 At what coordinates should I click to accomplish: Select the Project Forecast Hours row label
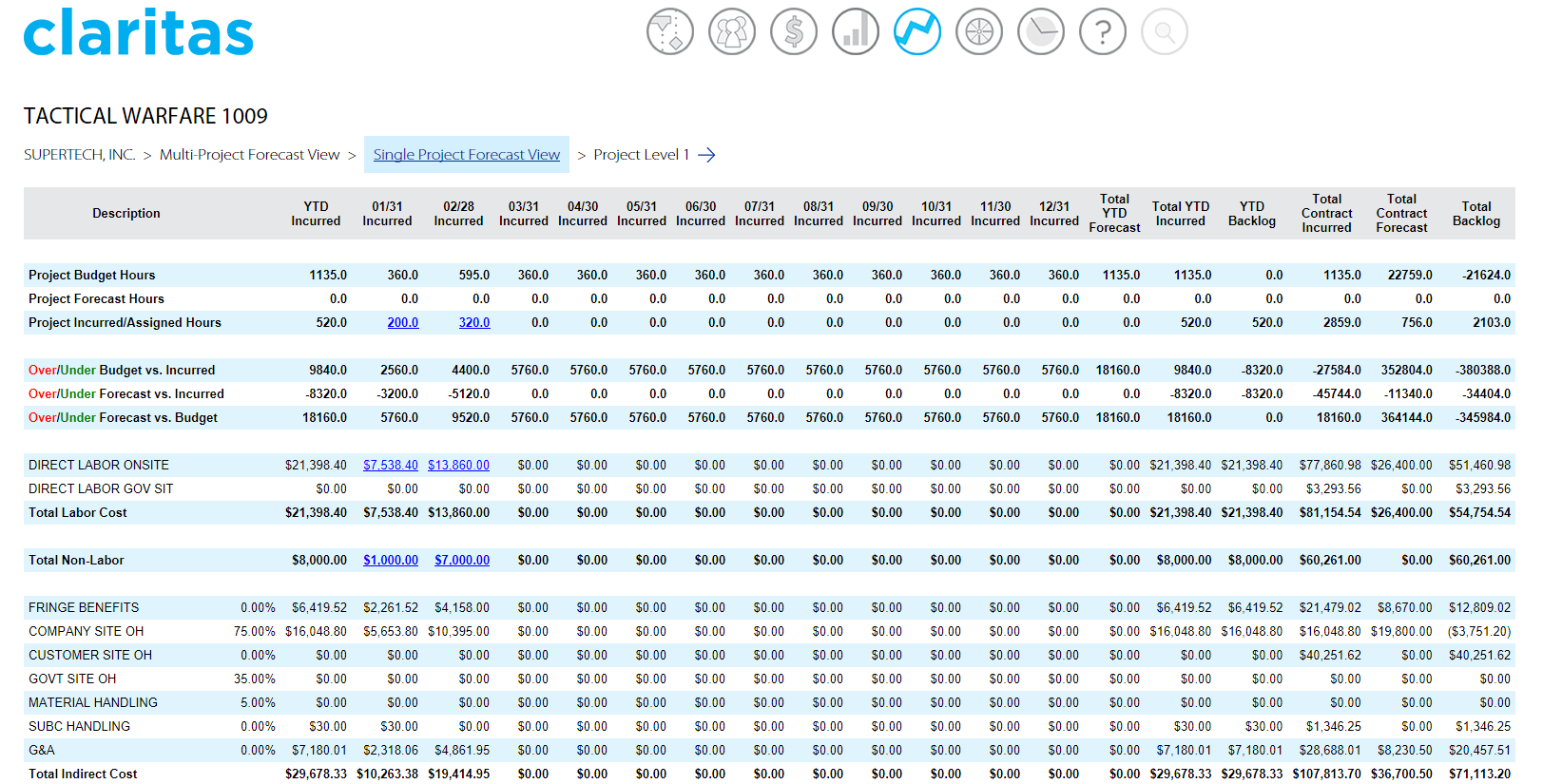point(97,298)
